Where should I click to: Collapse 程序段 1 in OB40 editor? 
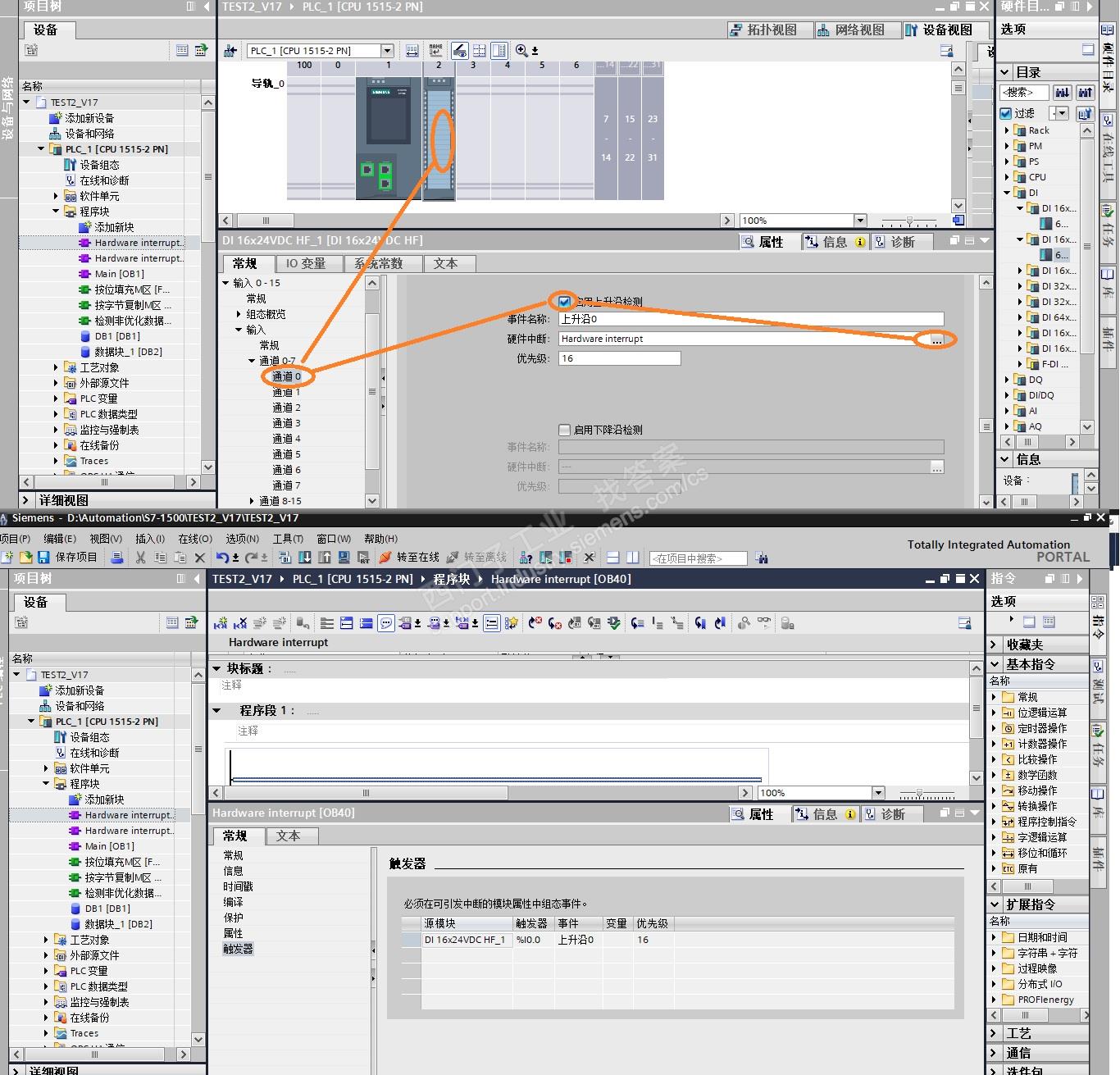pos(216,711)
